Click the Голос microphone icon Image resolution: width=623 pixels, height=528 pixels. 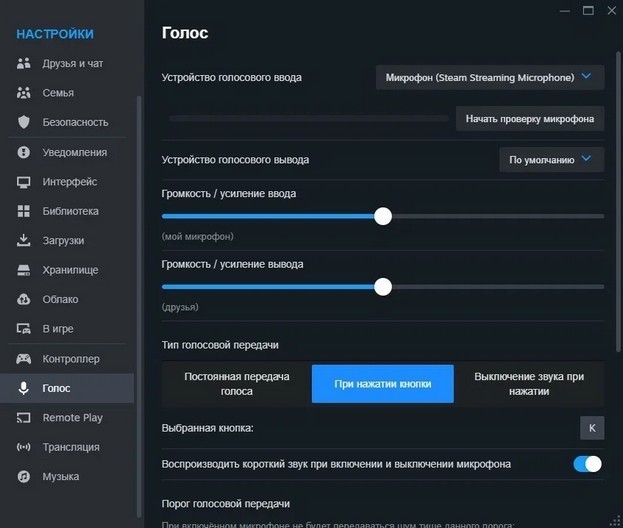(x=23, y=388)
